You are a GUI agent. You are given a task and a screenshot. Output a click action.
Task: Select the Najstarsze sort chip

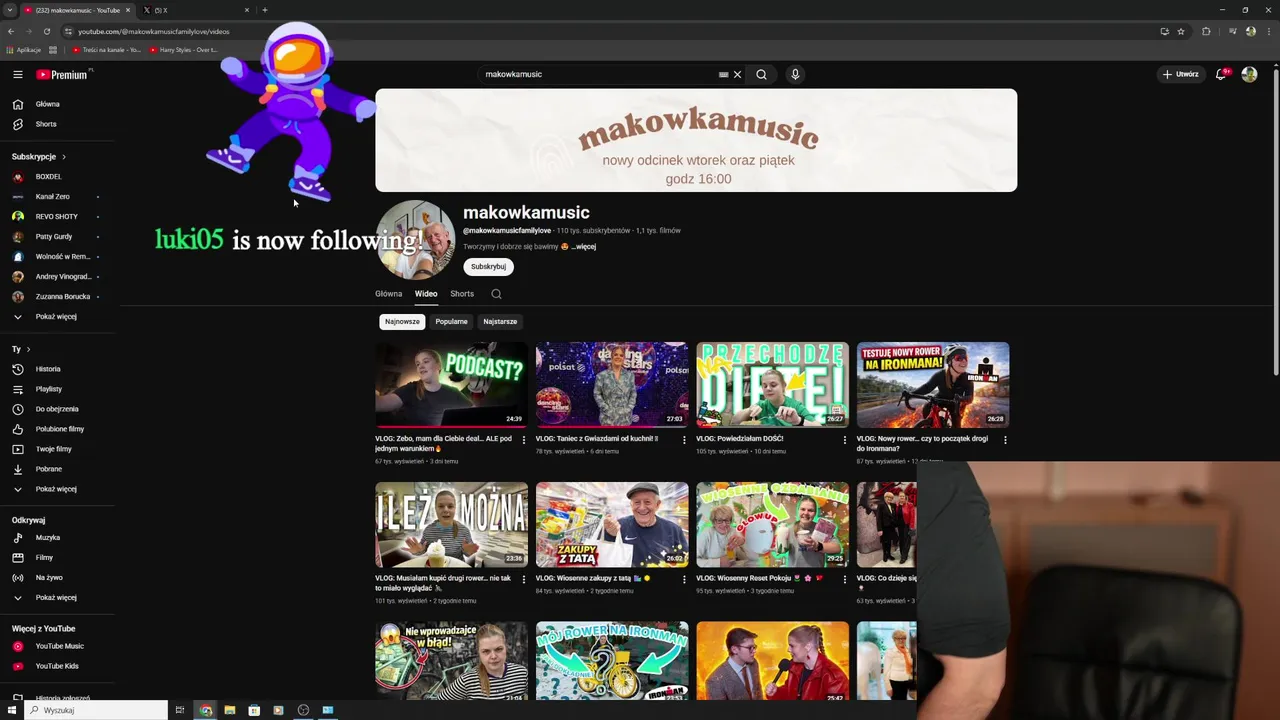click(x=500, y=321)
